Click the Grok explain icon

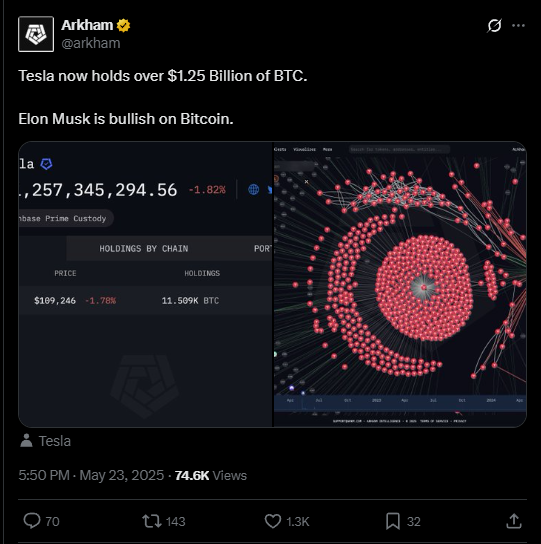494,25
